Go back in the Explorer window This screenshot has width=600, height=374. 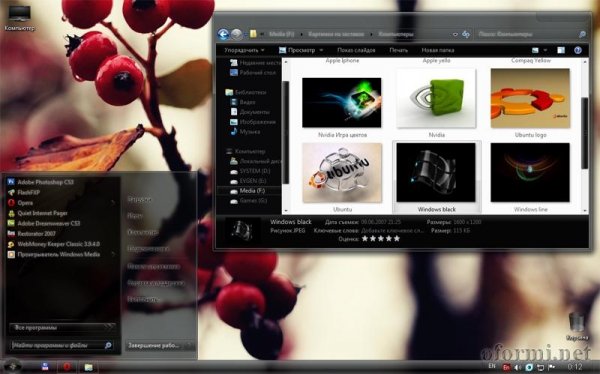223,34
